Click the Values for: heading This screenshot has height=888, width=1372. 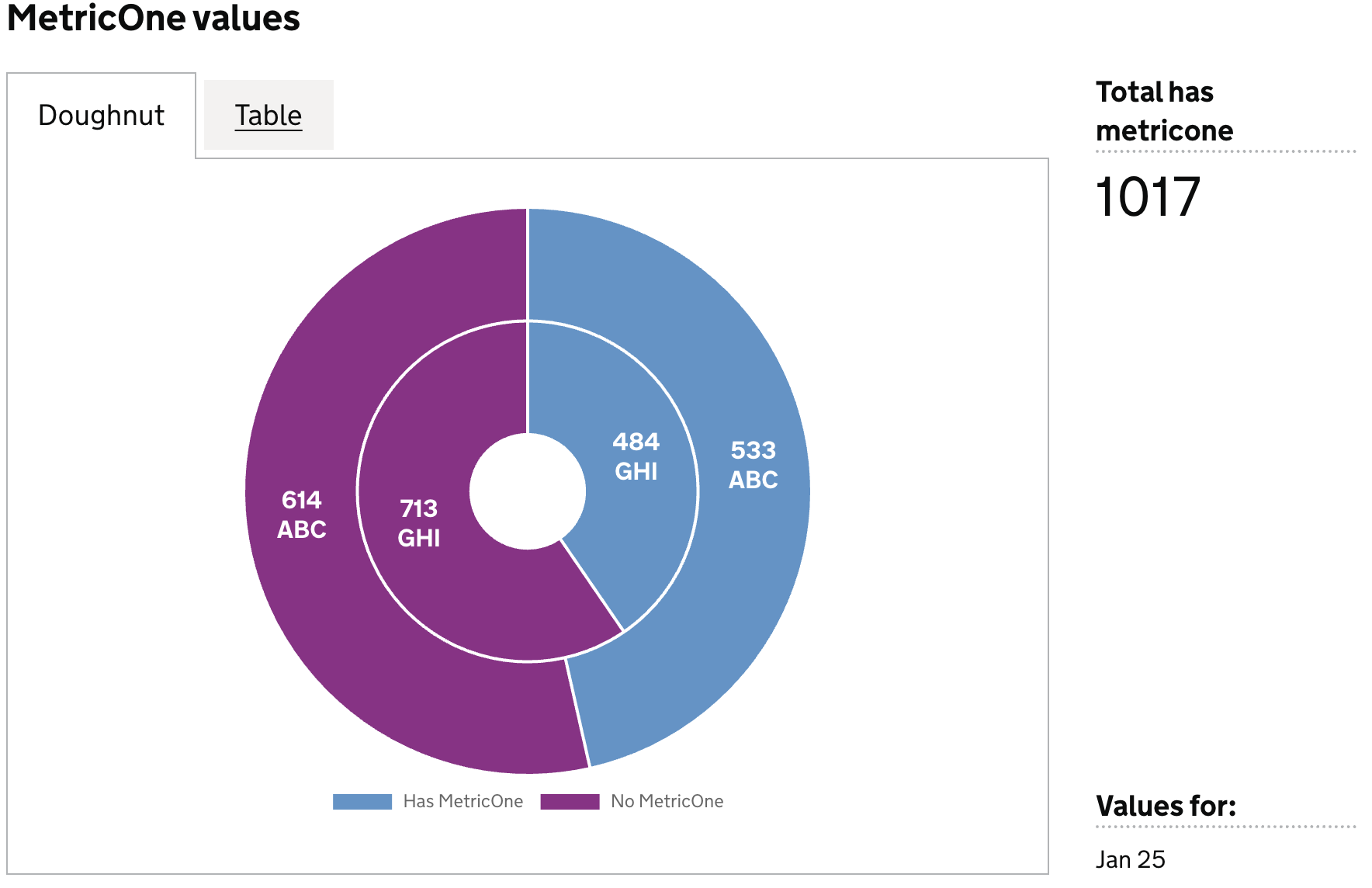[x=1166, y=806]
